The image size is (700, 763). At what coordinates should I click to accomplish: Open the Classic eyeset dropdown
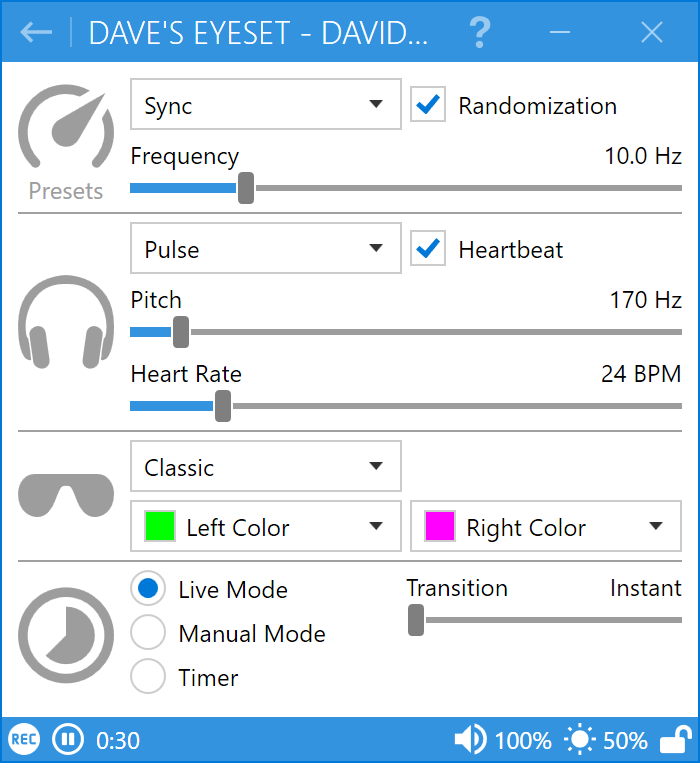[265, 467]
